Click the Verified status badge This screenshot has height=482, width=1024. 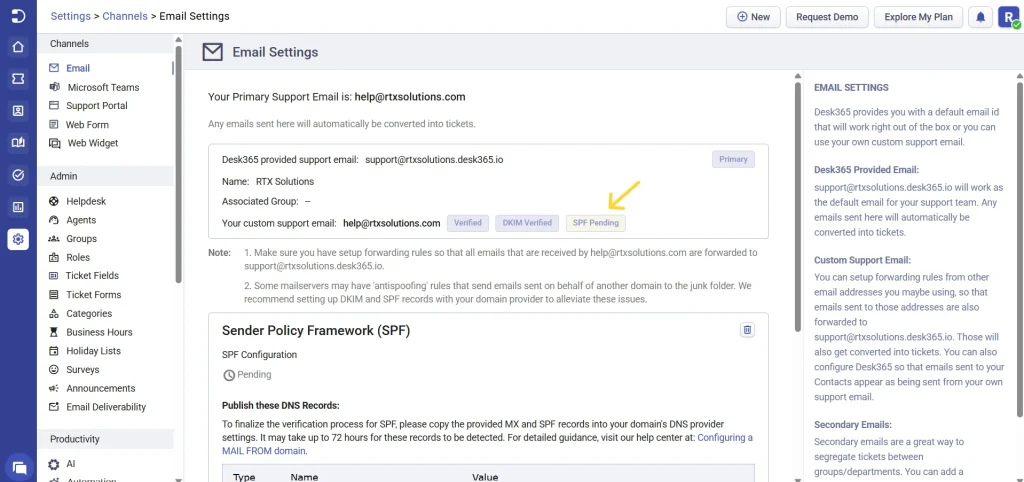click(x=468, y=223)
